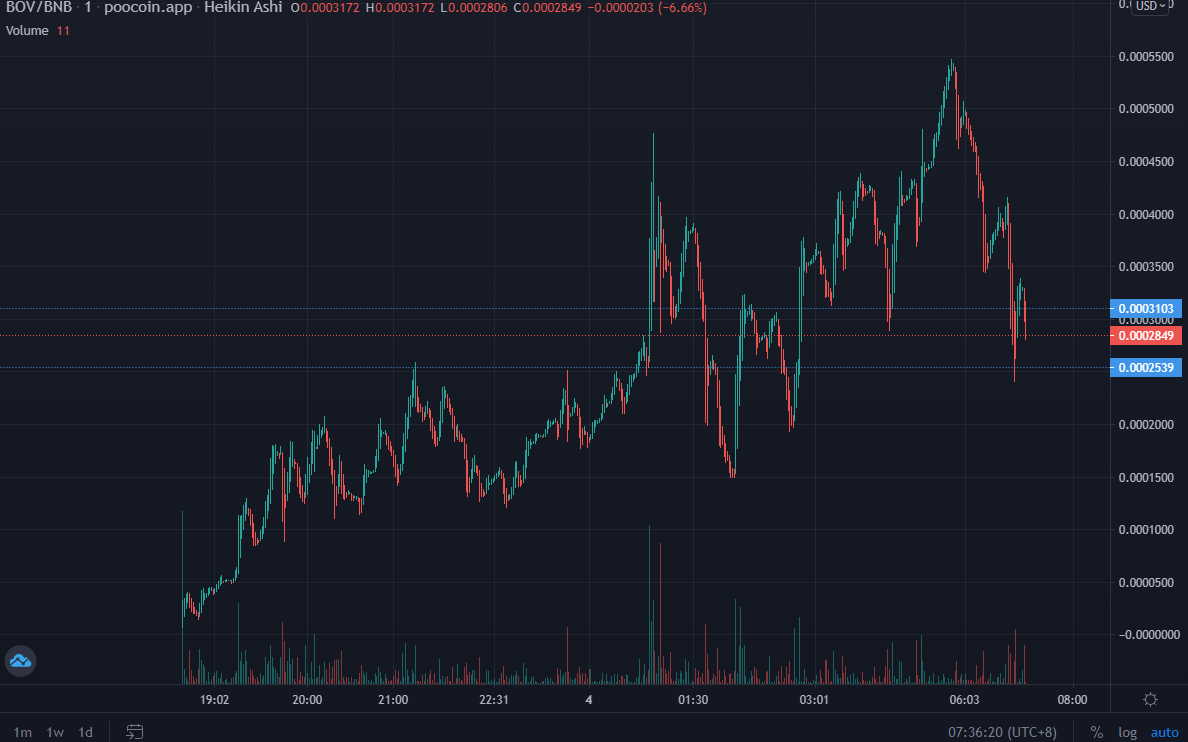
Task: Click the Volume indicator label
Action: [27, 30]
